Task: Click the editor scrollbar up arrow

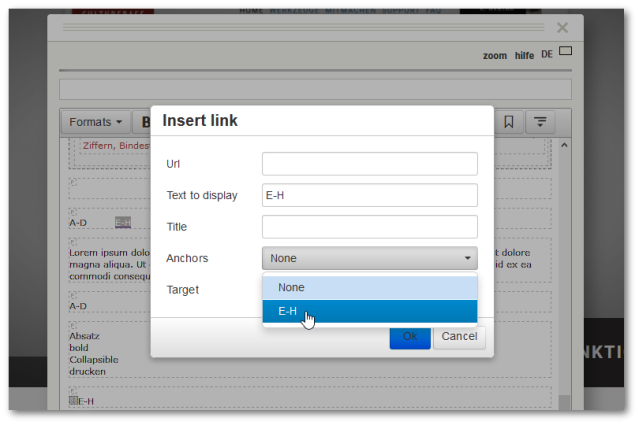Action: 563,145
